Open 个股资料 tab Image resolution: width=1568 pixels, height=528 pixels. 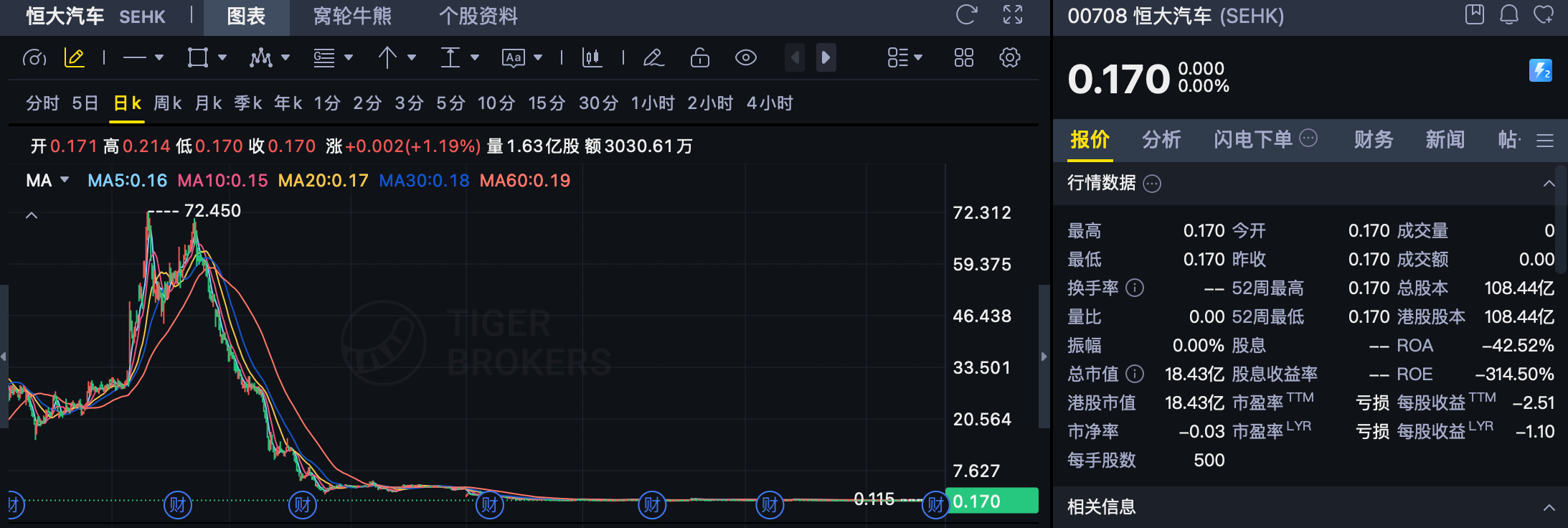click(x=478, y=16)
